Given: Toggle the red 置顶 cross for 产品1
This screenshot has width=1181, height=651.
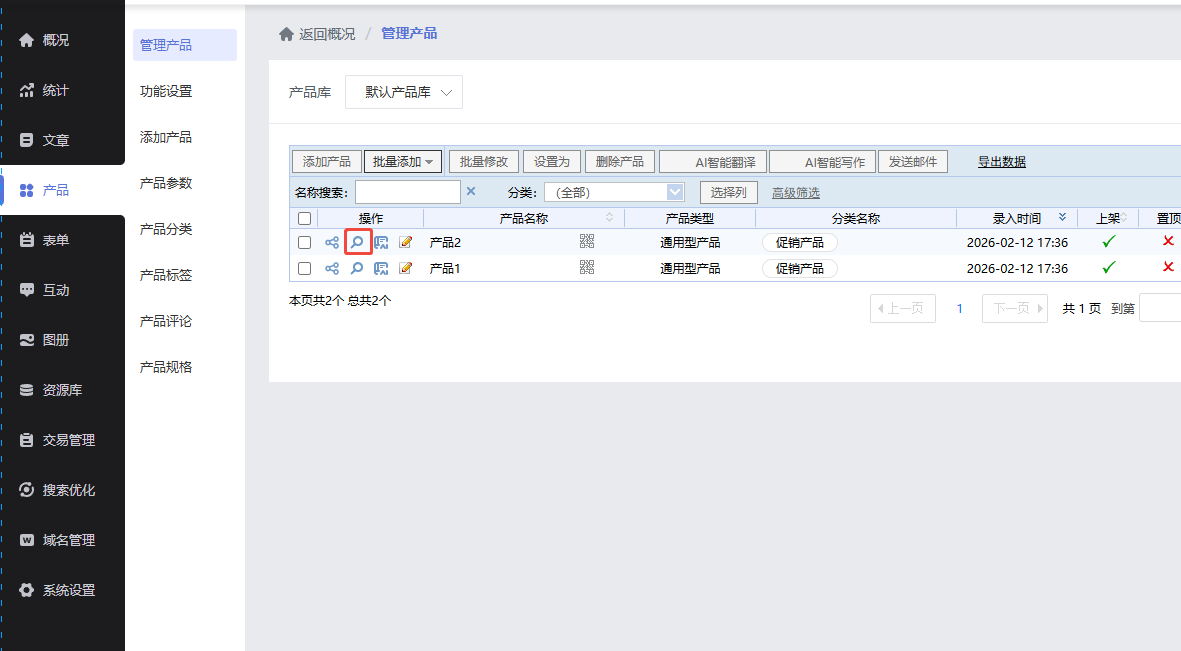Looking at the screenshot, I should tap(1168, 267).
